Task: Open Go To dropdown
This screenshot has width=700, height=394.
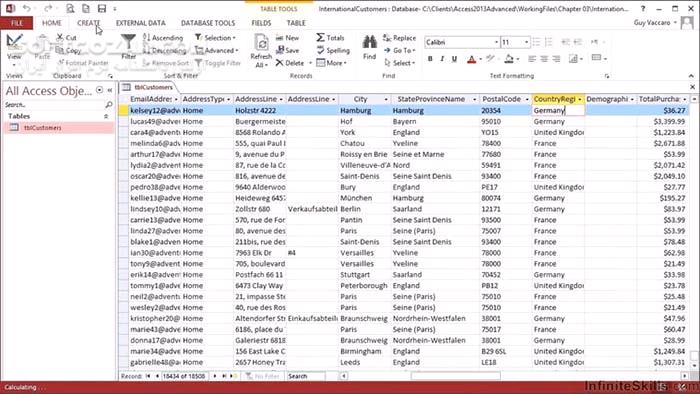Action: point(399,50)
